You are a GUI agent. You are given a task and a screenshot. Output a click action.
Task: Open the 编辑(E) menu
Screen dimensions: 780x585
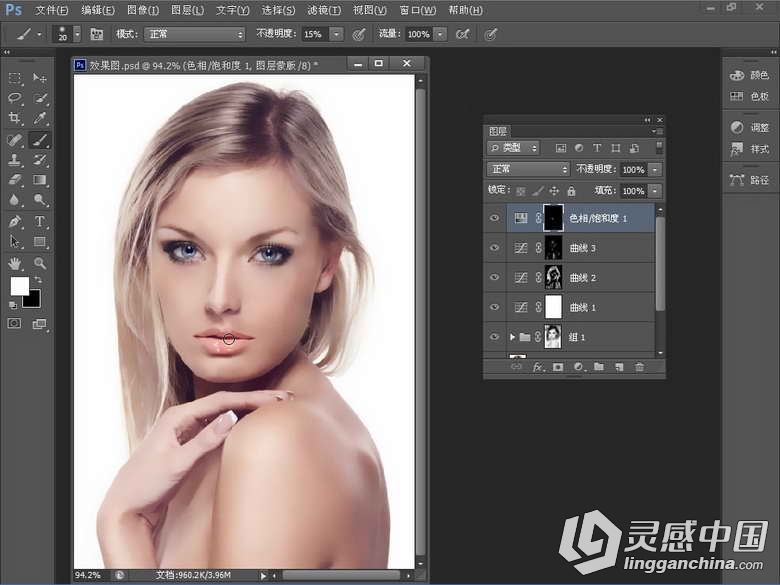pos(98,10)
